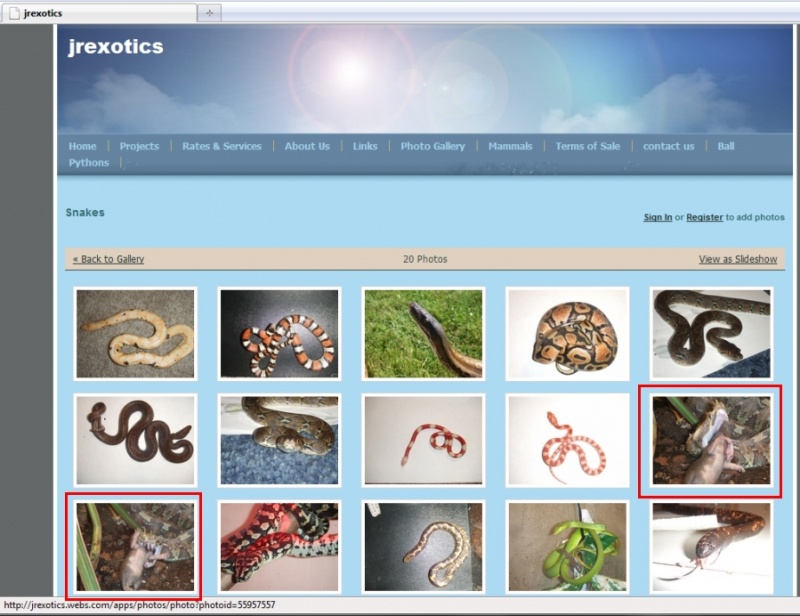Screen dimensions: 800x616
Task: Click the contact us navigation link
Action: pyautogui.click(x=668, y=146)
